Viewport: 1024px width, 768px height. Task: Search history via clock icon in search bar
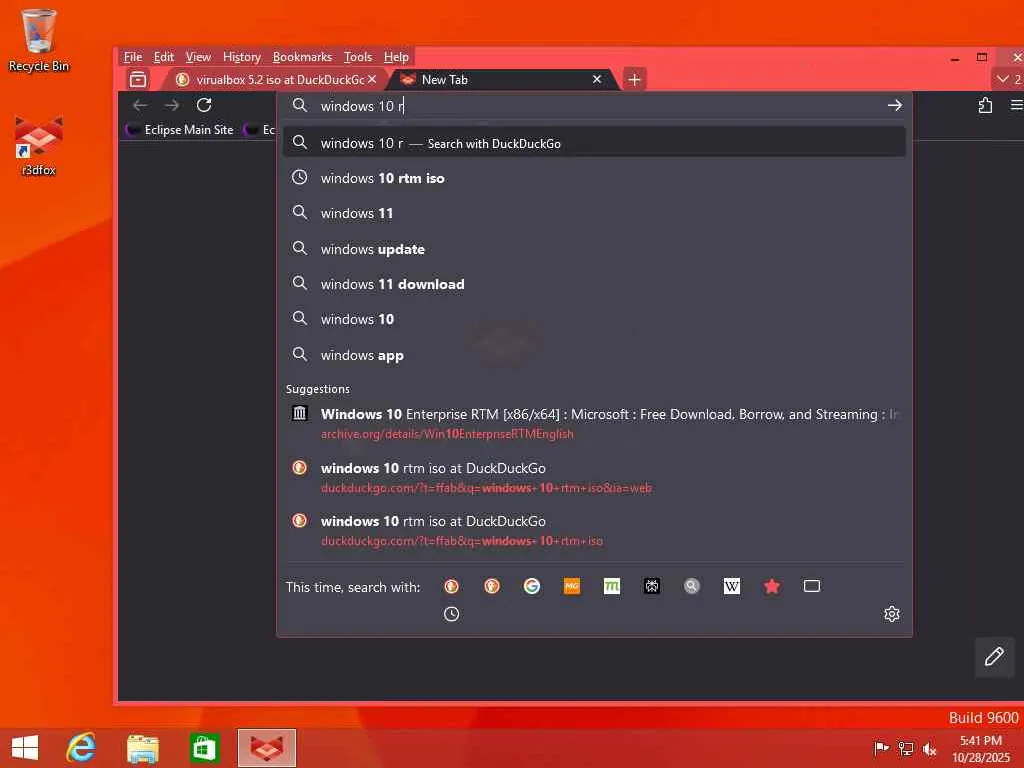[x=451, y=614]
